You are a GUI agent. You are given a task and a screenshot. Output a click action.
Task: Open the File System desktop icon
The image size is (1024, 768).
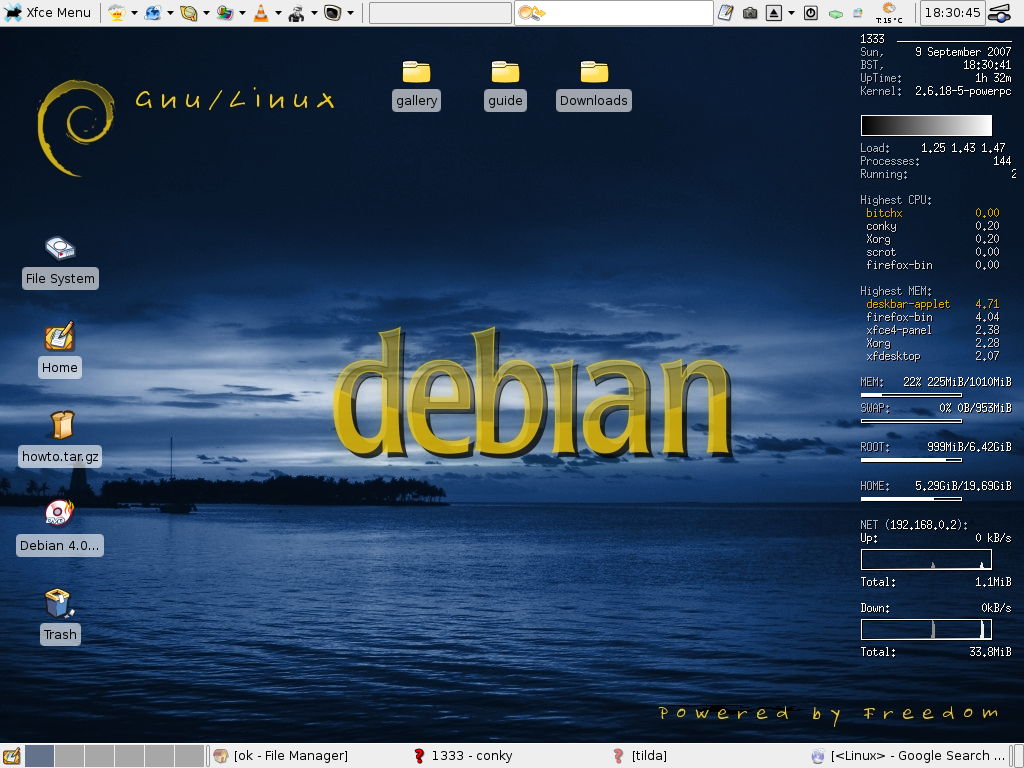click(x=60, y=263)
